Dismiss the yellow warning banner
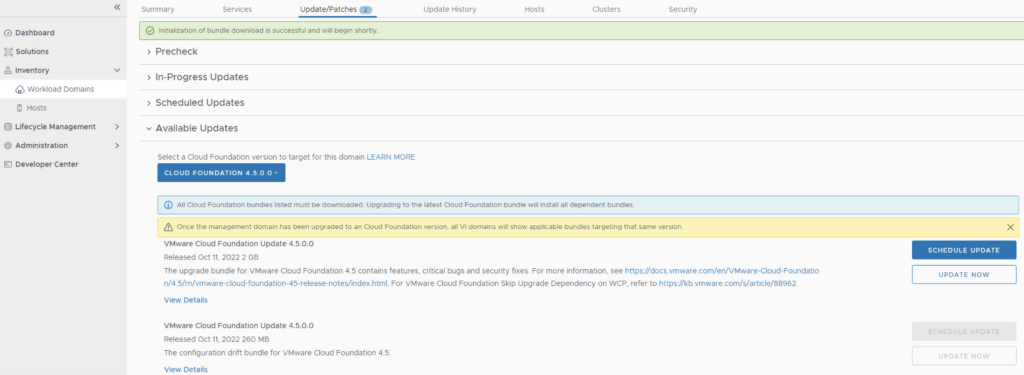 [x=1010, y=227]
